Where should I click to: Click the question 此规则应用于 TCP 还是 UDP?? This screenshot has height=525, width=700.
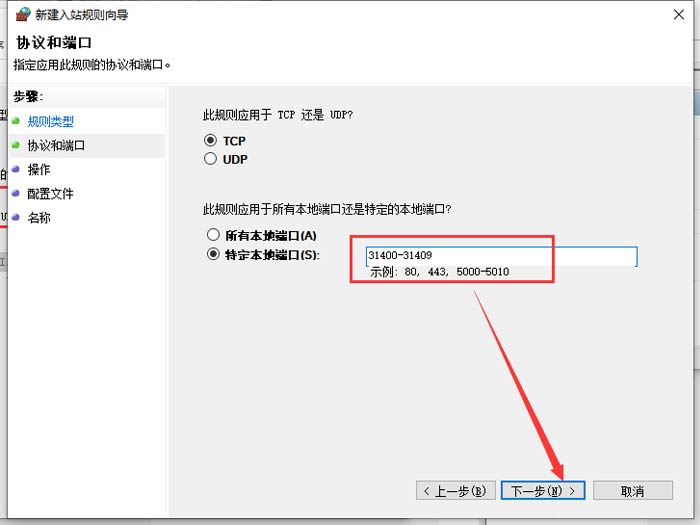click(x=278, y=115)
